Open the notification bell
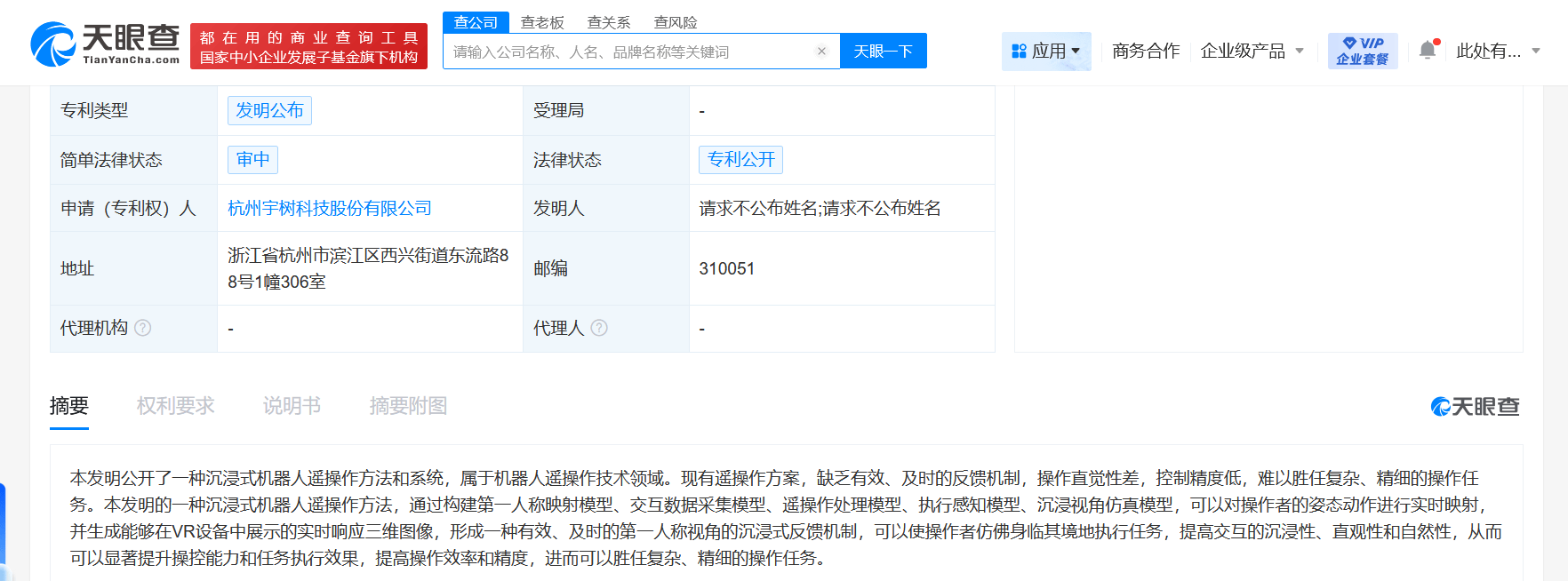Screen dimensions: 1568x581 click(1428, 51)
